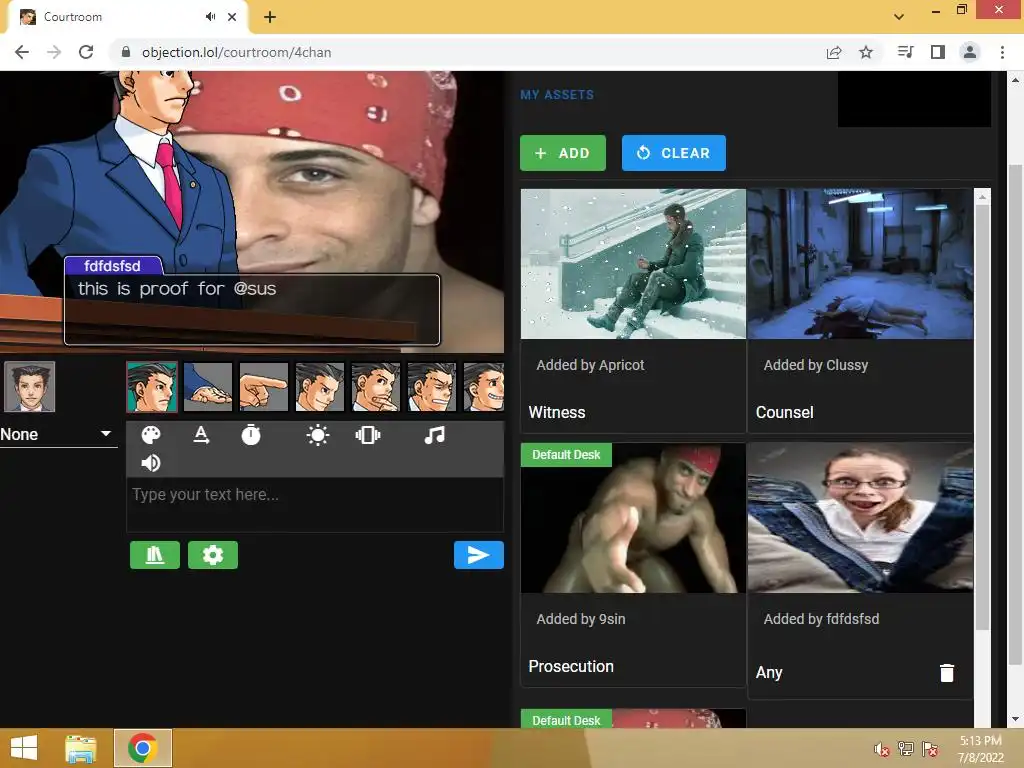Viewport: 1024px width, 768px height.
Task: Expand the None dropdown
Action: click(57, 434)
